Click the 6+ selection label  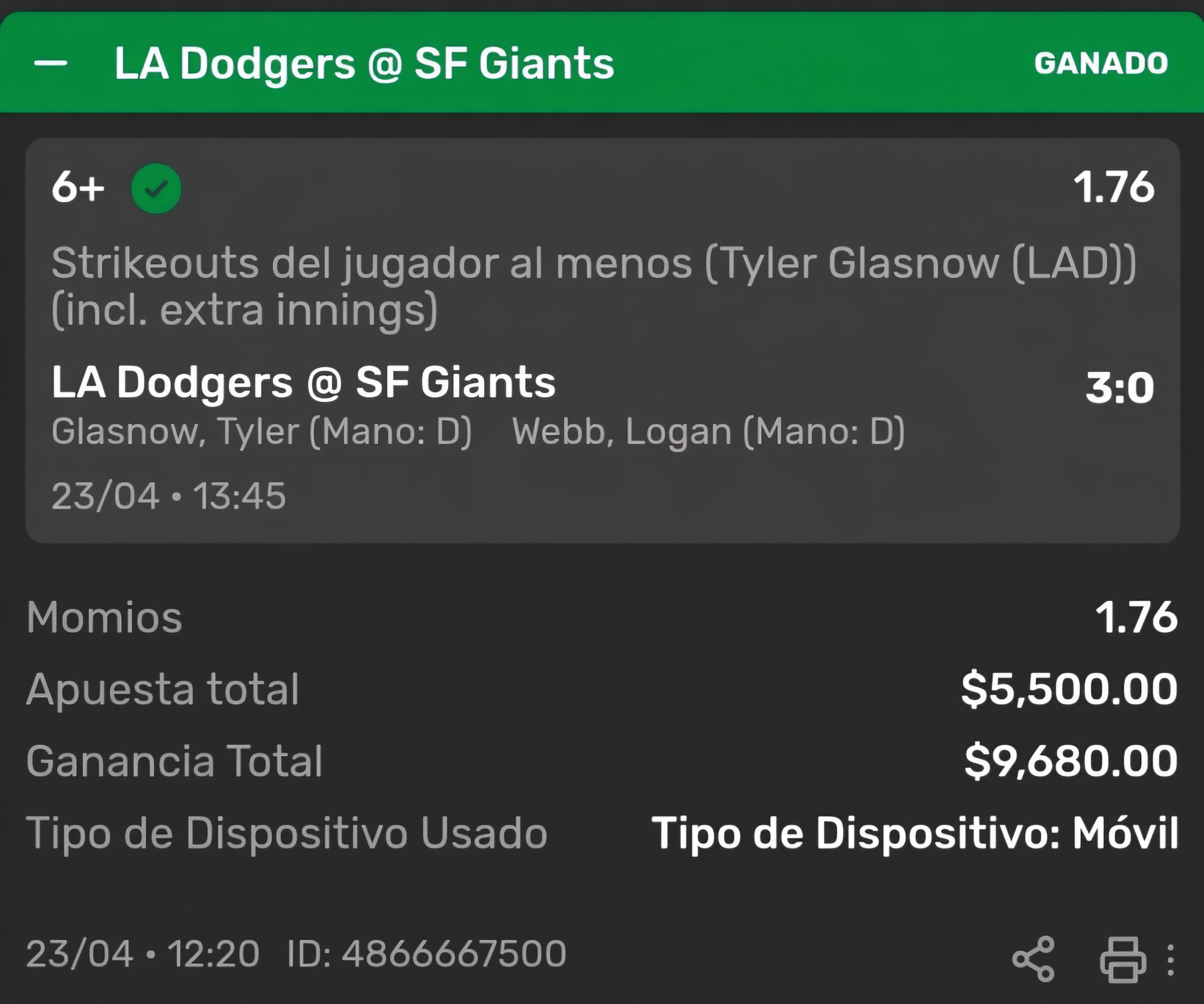pyautogui.click(x=78, y=187)
